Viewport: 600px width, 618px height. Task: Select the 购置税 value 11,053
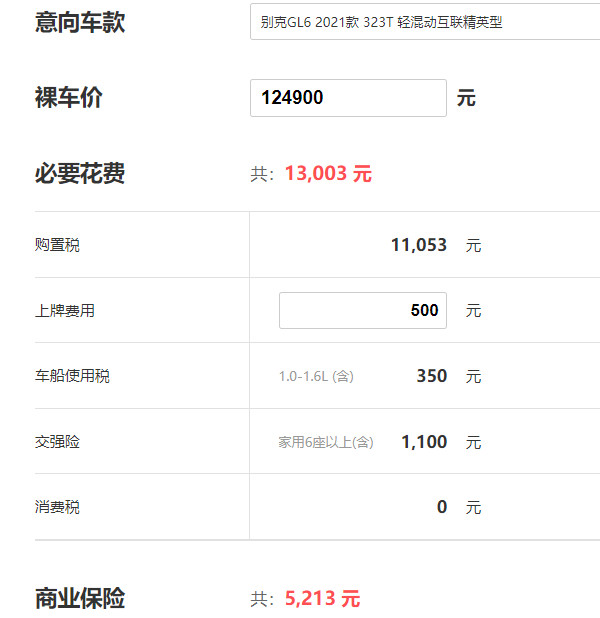pyautogui.click(x=419, y=245)
